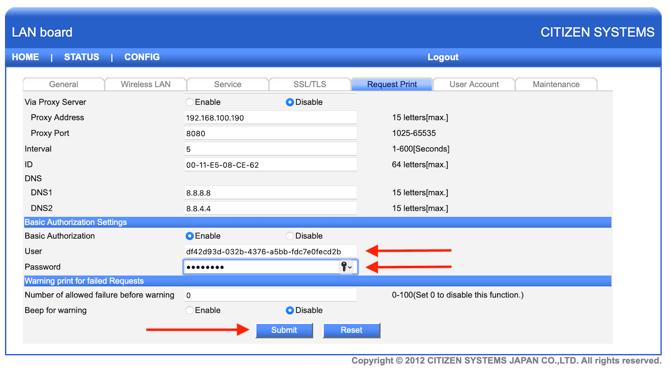Open the CONFIG page

coord(142,57)
